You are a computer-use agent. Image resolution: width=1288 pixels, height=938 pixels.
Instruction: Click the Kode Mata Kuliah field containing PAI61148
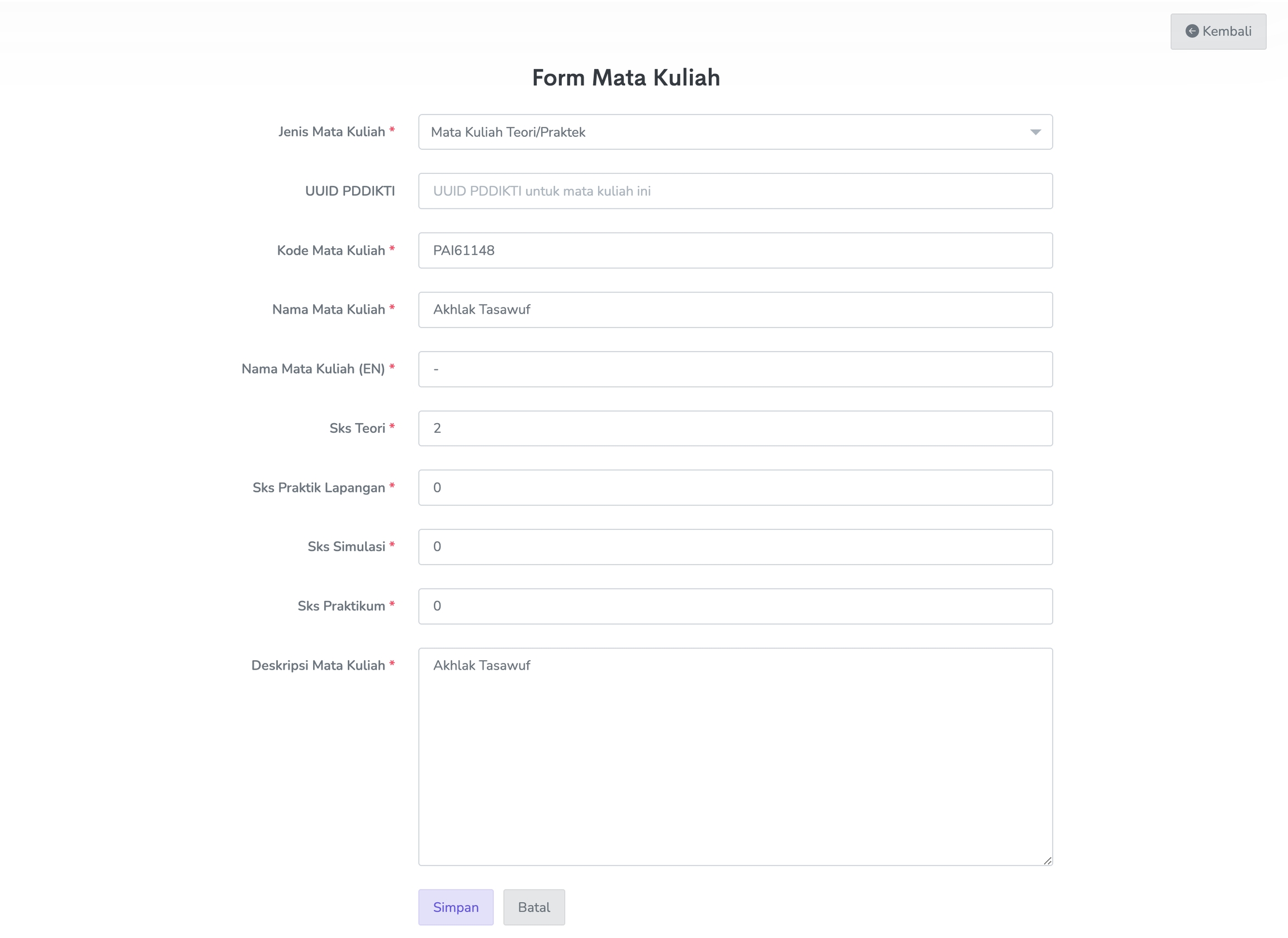(735, 250)
